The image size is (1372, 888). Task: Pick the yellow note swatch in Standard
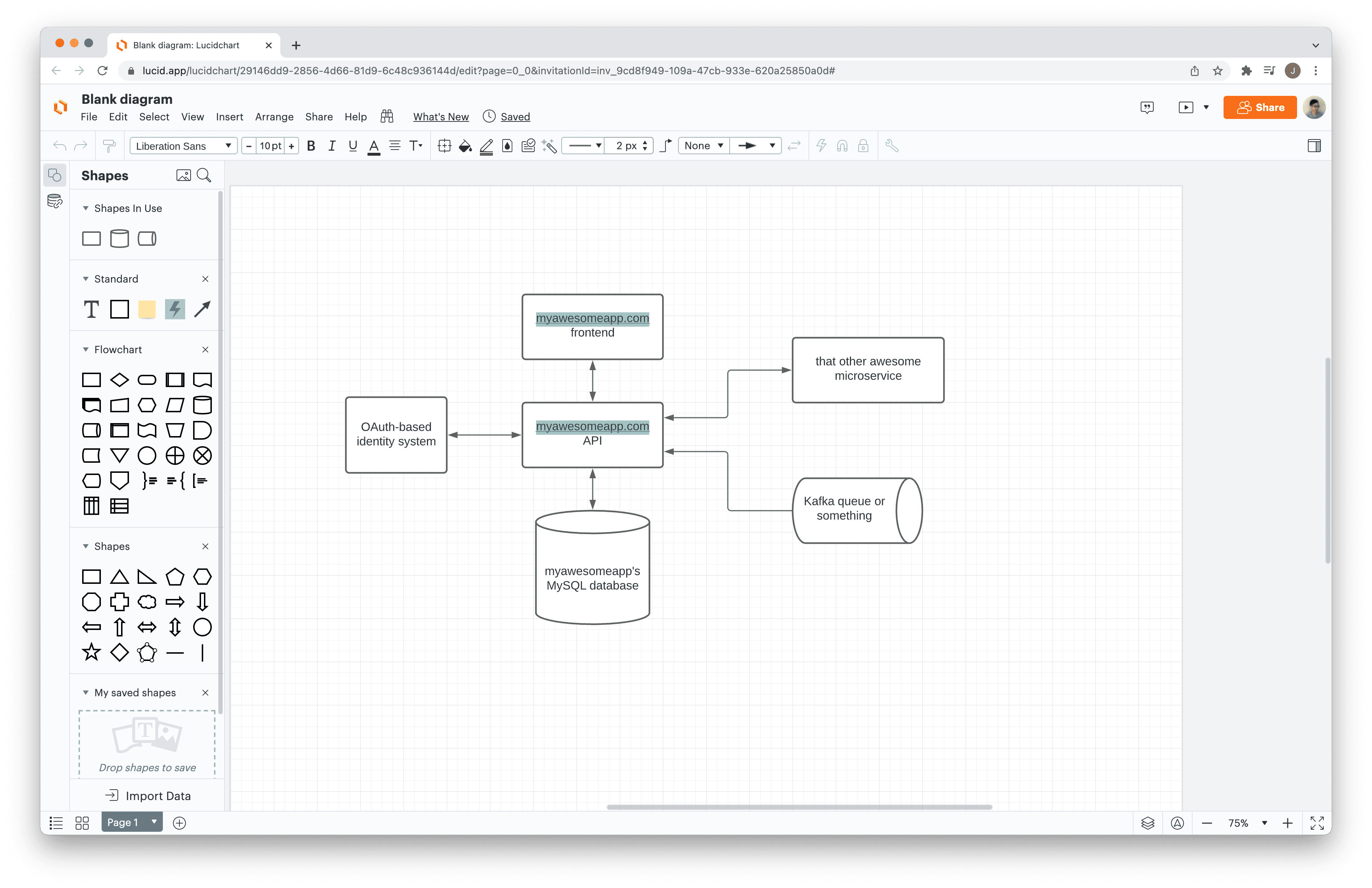(147, 310)
